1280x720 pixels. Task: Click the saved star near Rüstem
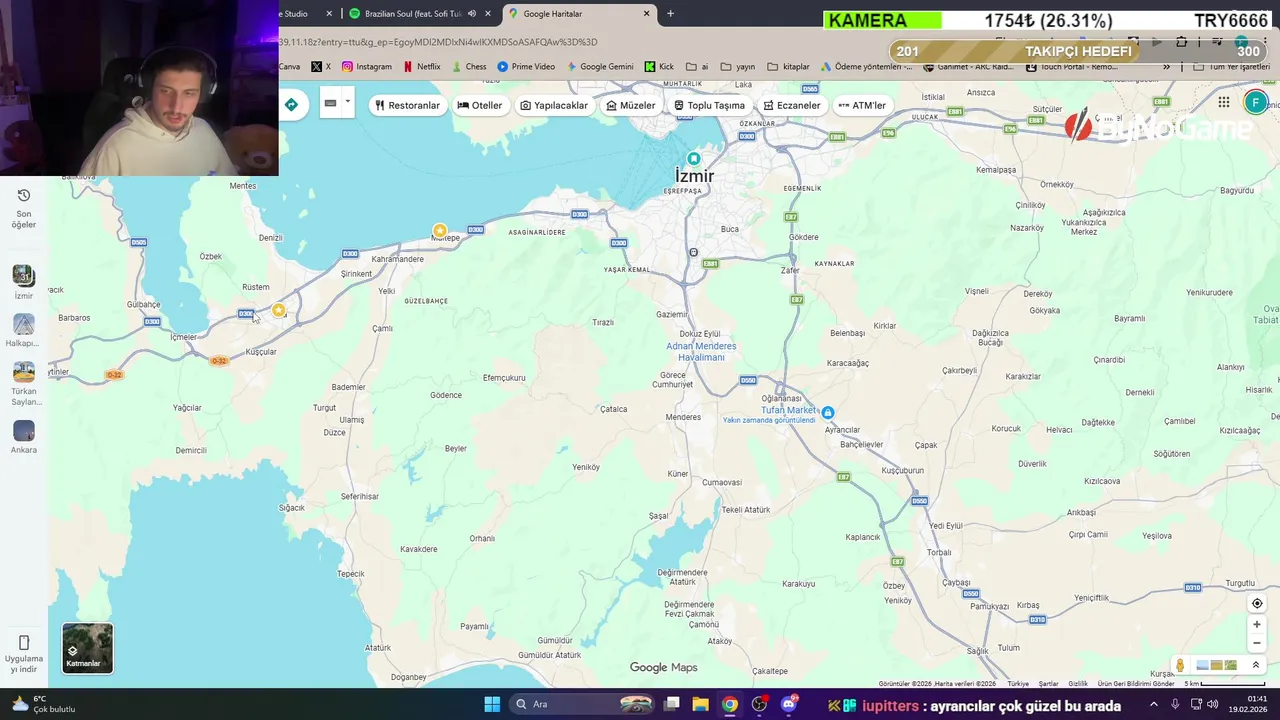pos(278,310)
